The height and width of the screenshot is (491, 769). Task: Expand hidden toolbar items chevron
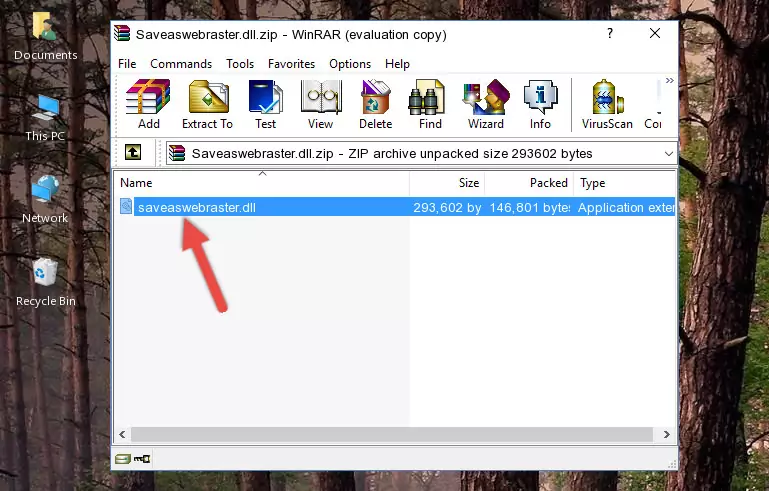click(x=669, y=80)
